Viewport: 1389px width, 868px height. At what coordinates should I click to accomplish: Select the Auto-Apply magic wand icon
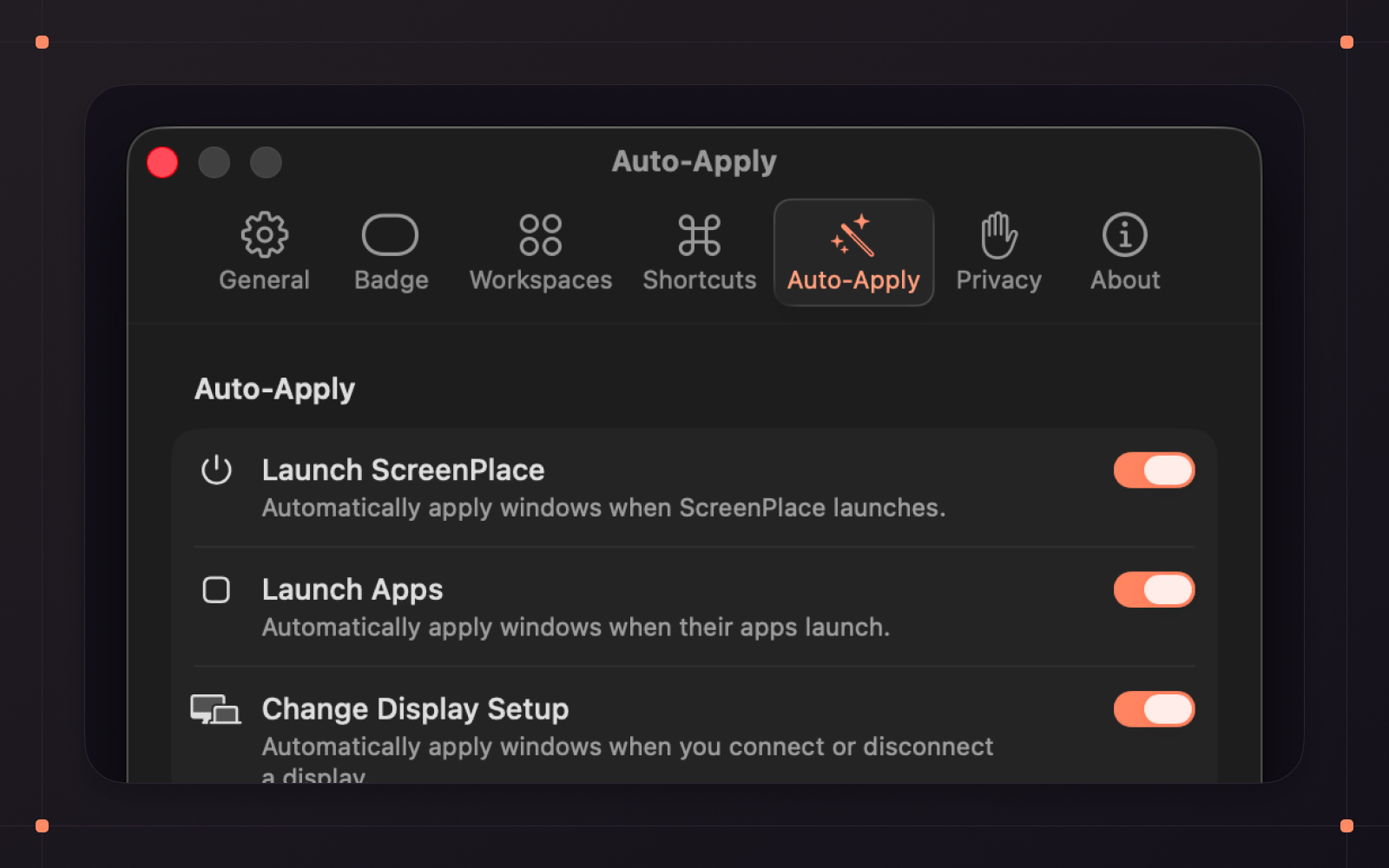852,234
